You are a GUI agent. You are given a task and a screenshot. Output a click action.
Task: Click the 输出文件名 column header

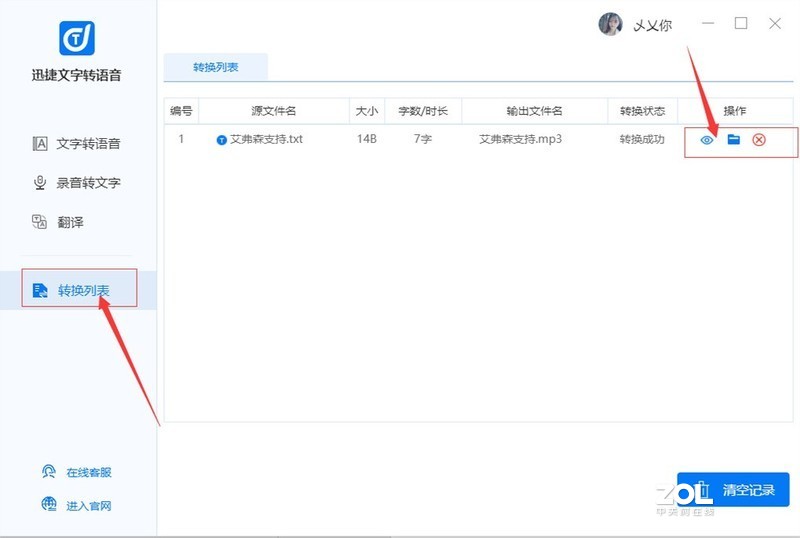click(x=534, y=111)
